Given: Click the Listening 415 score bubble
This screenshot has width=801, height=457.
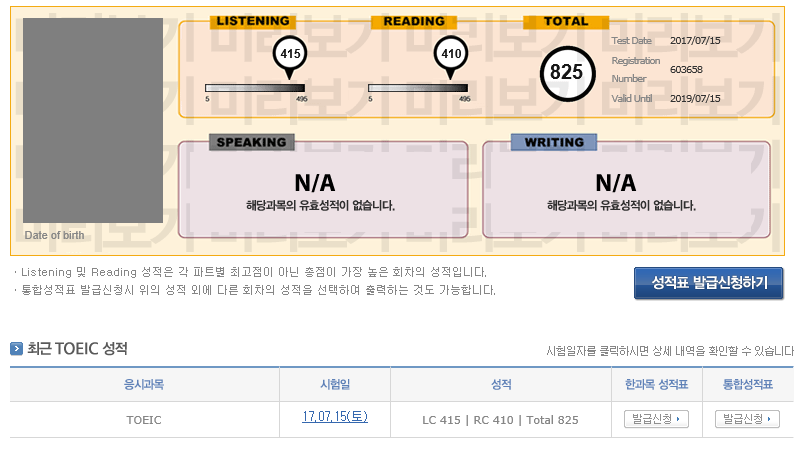Looking at the screenshot, I should point(290,54).
